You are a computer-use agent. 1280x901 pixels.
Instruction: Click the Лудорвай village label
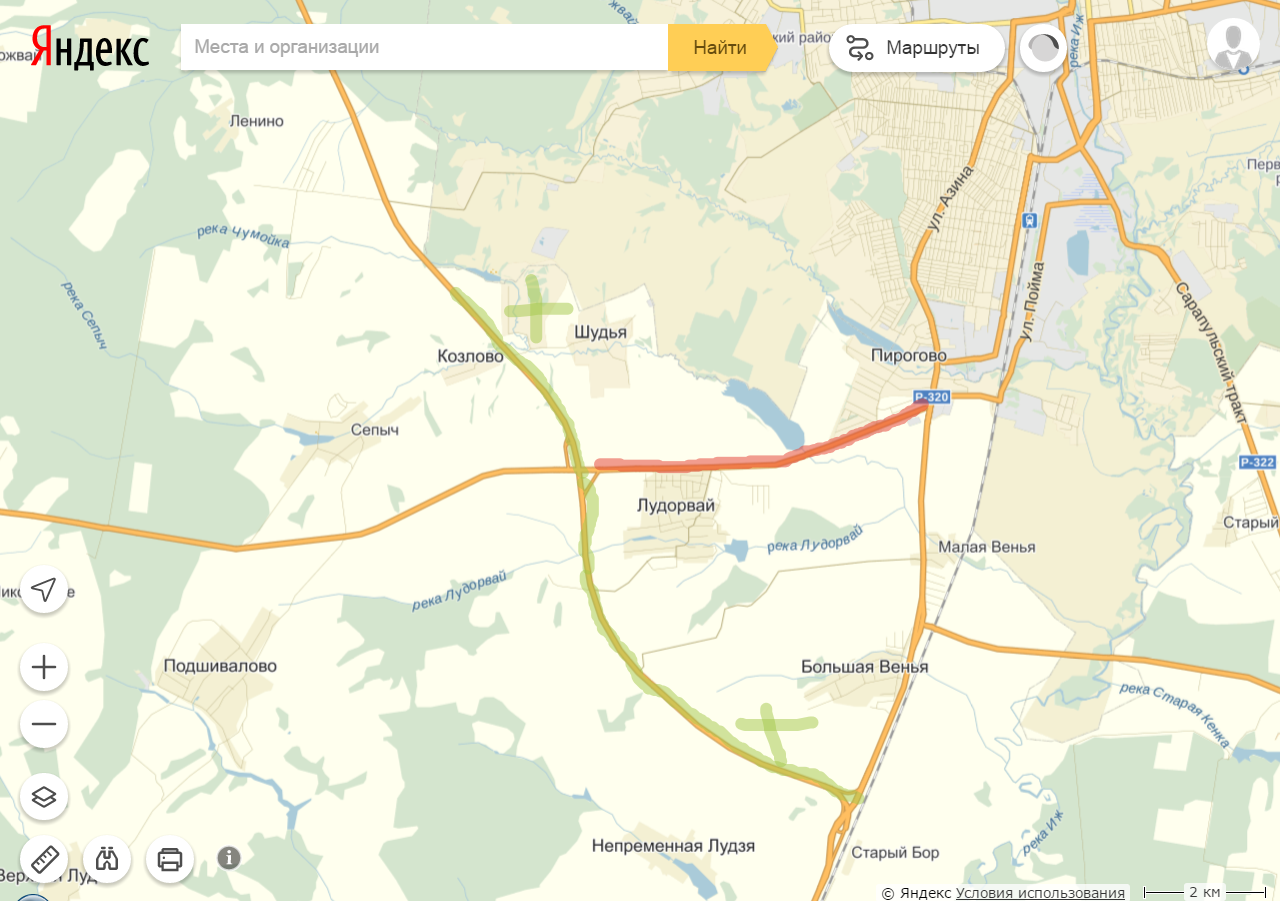click(x=676, y=506)
